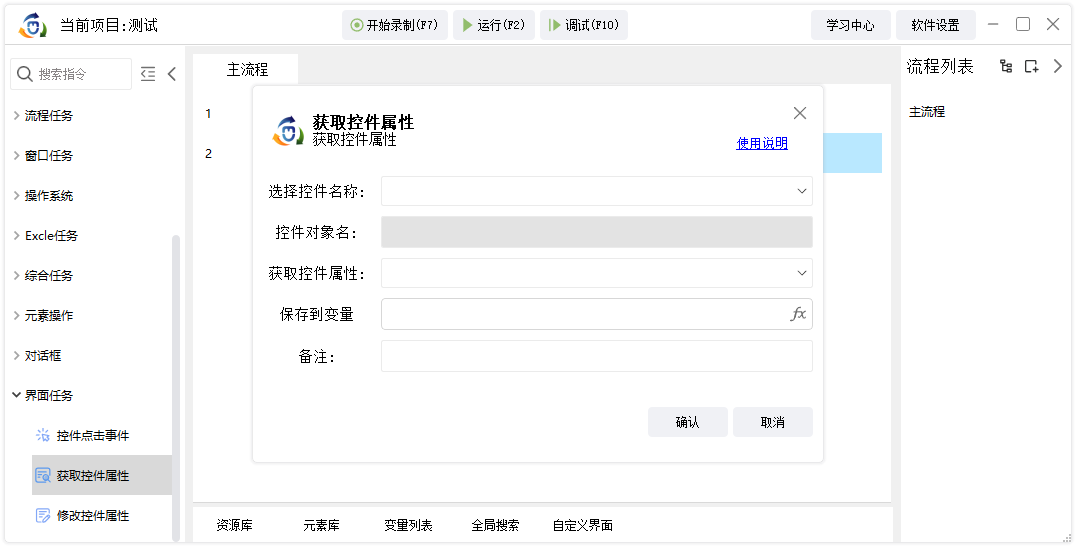Open the 自定义界面 tab

[583, 525]
